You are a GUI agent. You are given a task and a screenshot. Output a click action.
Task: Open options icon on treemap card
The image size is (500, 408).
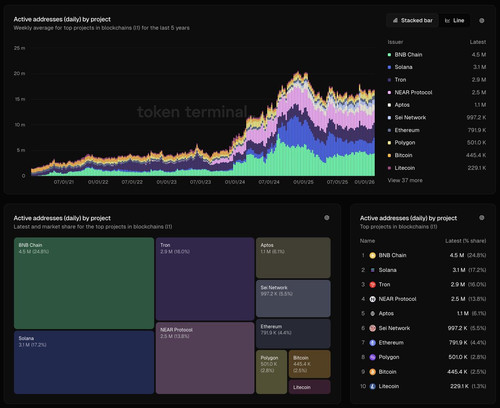coord(327,218)
